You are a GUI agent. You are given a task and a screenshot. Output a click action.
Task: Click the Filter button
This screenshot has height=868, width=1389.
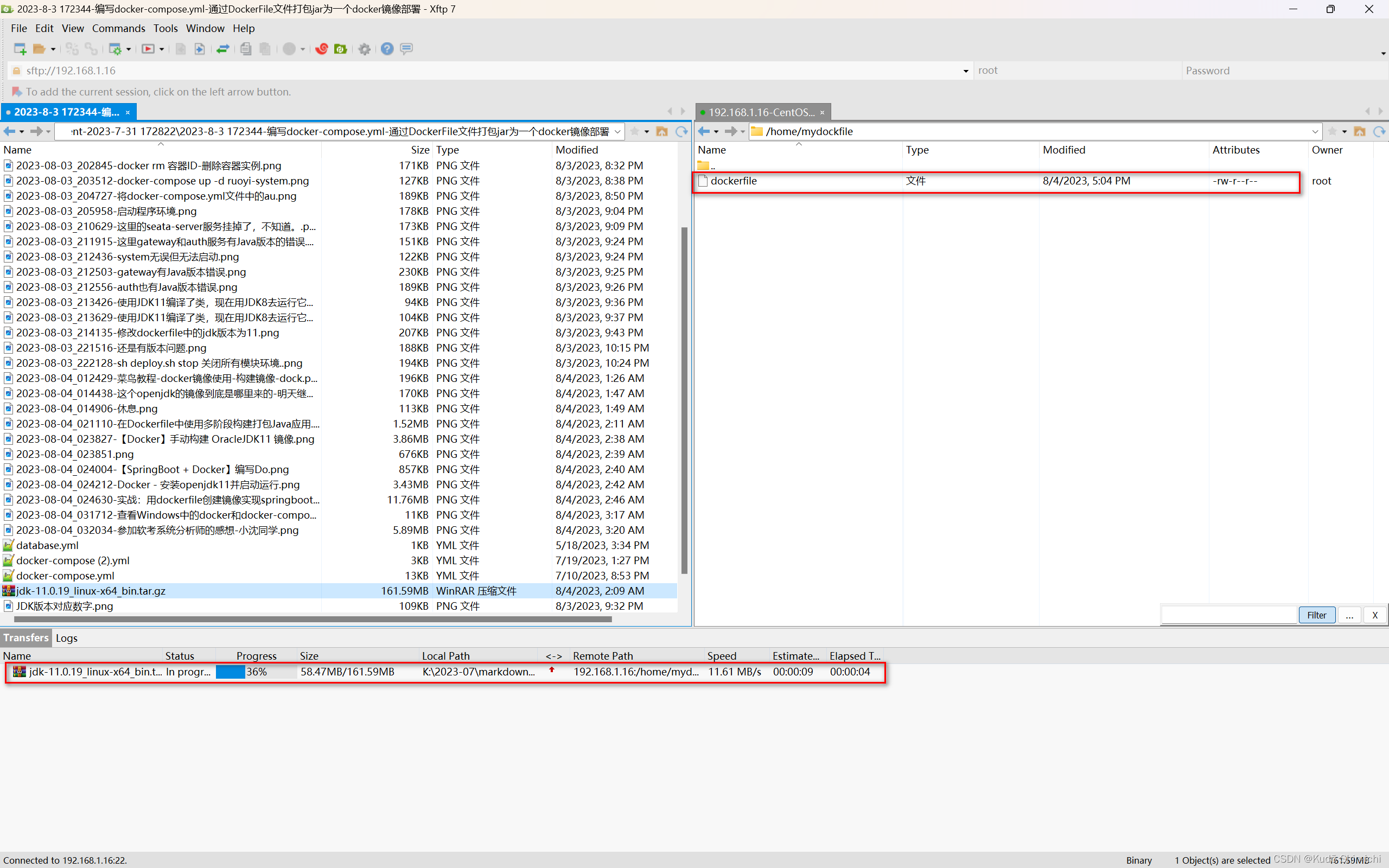pyautogui.click(x=1317, y=615)
